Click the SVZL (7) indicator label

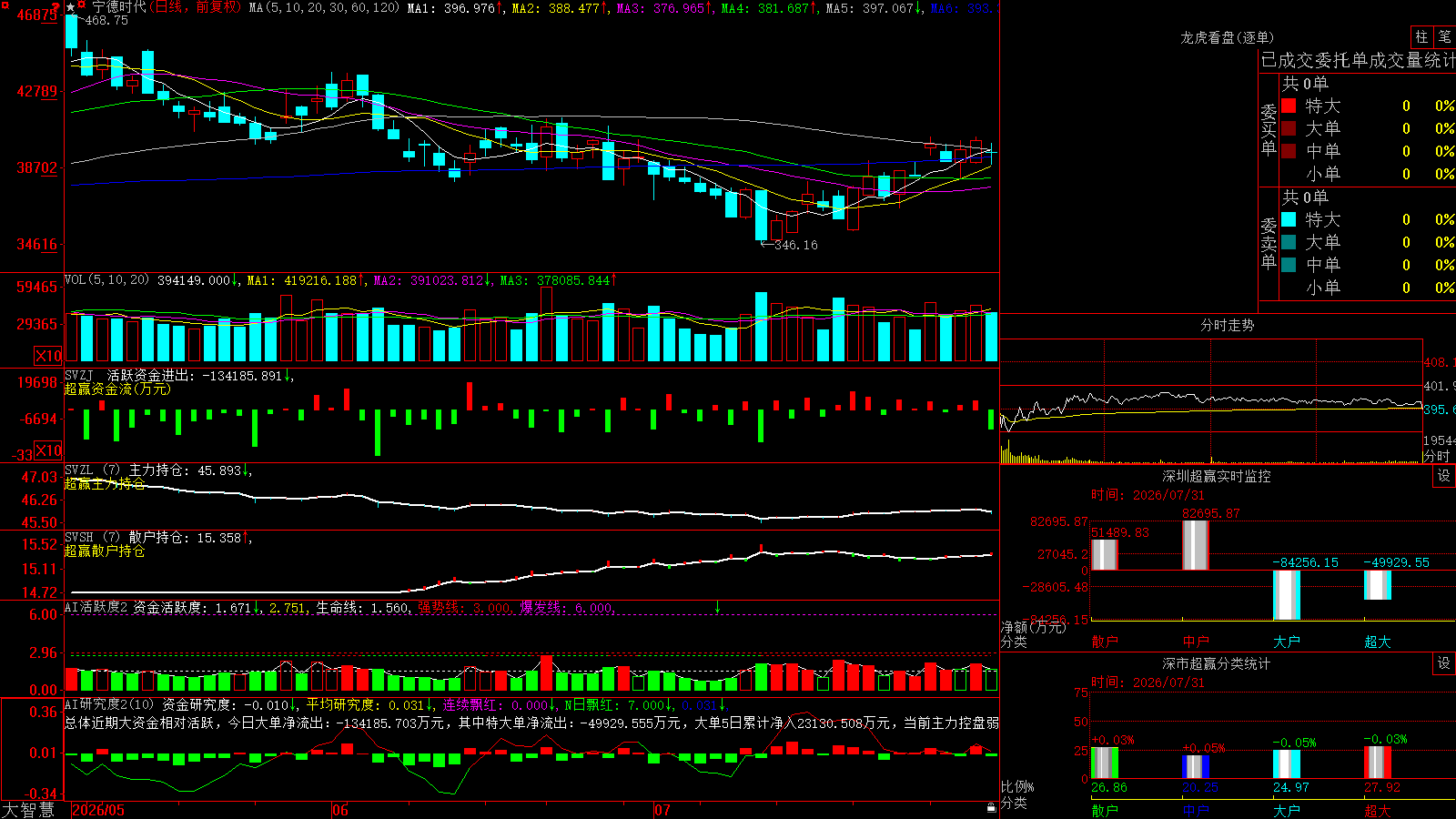(93, 470)
